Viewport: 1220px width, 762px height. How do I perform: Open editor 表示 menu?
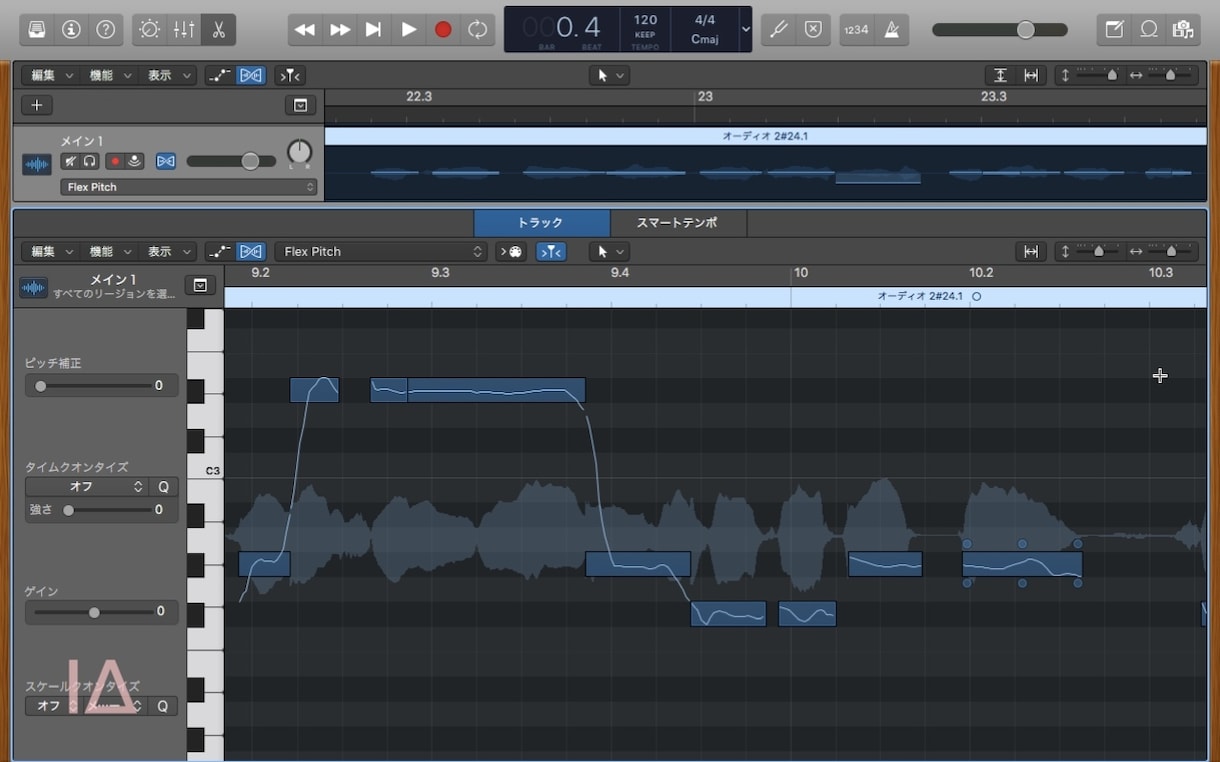tap(169, 252)
